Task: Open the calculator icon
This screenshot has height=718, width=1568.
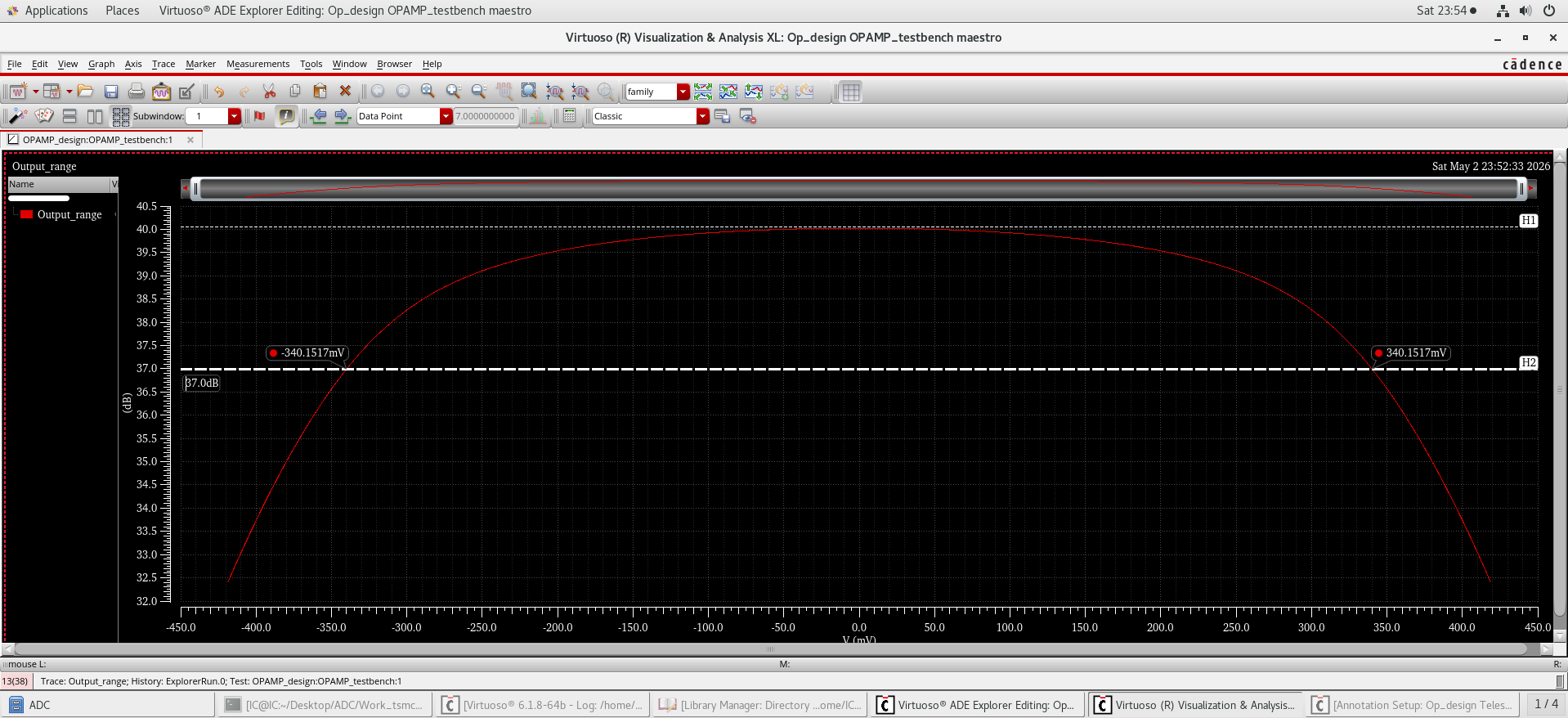Action: click(x=570, y=116)
